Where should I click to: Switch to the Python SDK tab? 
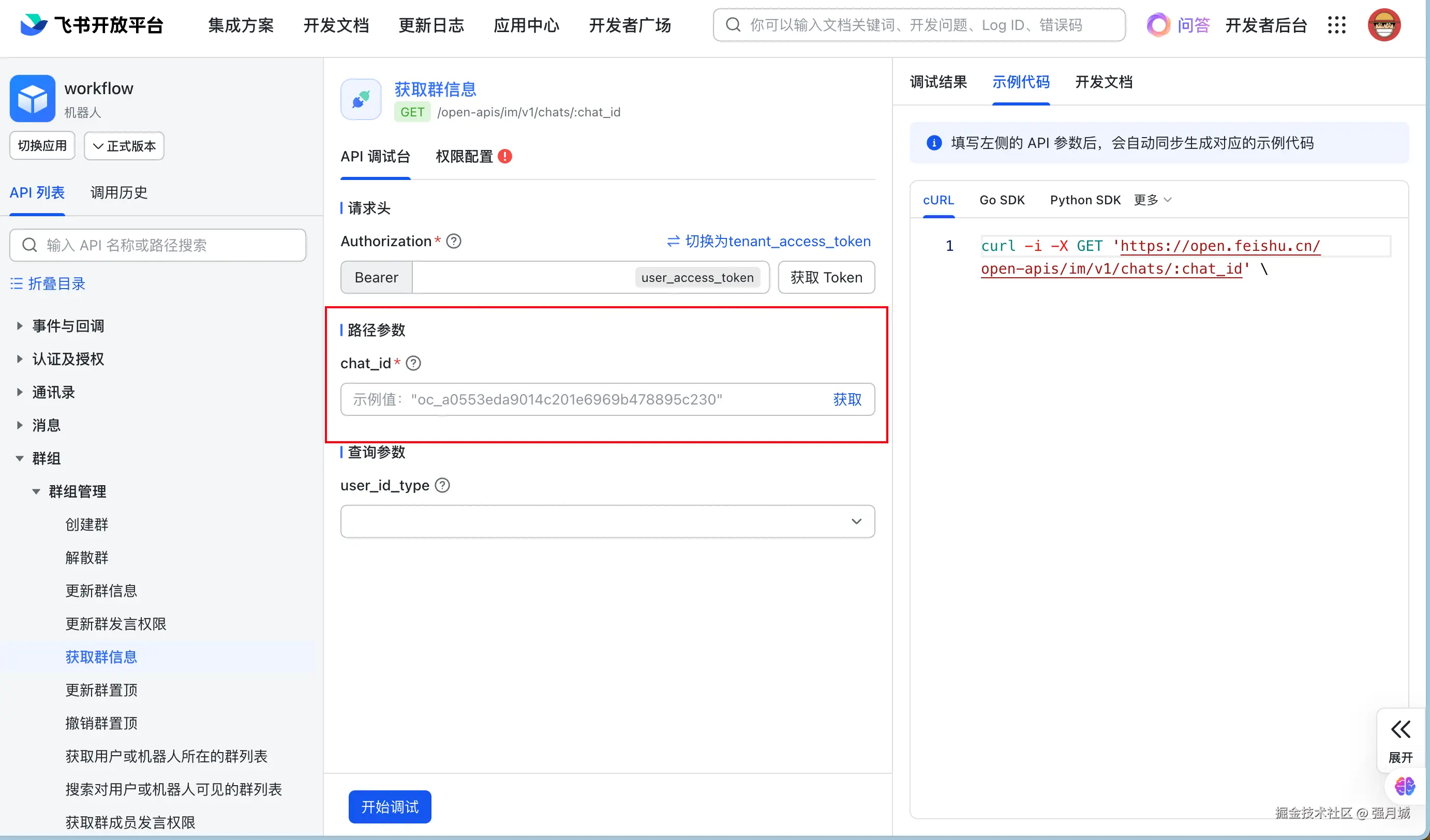pyautogui.click(x=1085, y=200)
